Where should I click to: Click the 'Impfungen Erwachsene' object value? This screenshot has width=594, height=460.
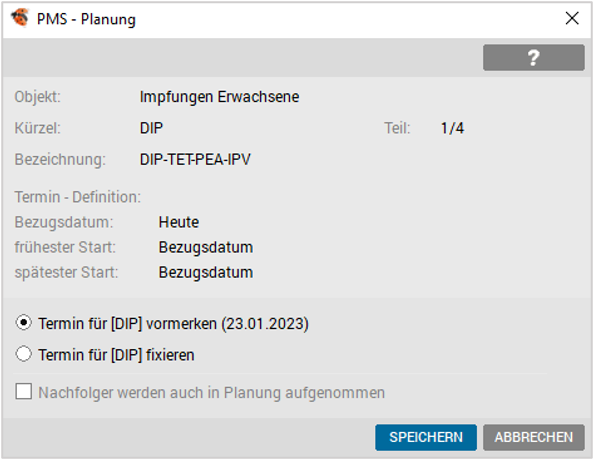coord(219,97)
